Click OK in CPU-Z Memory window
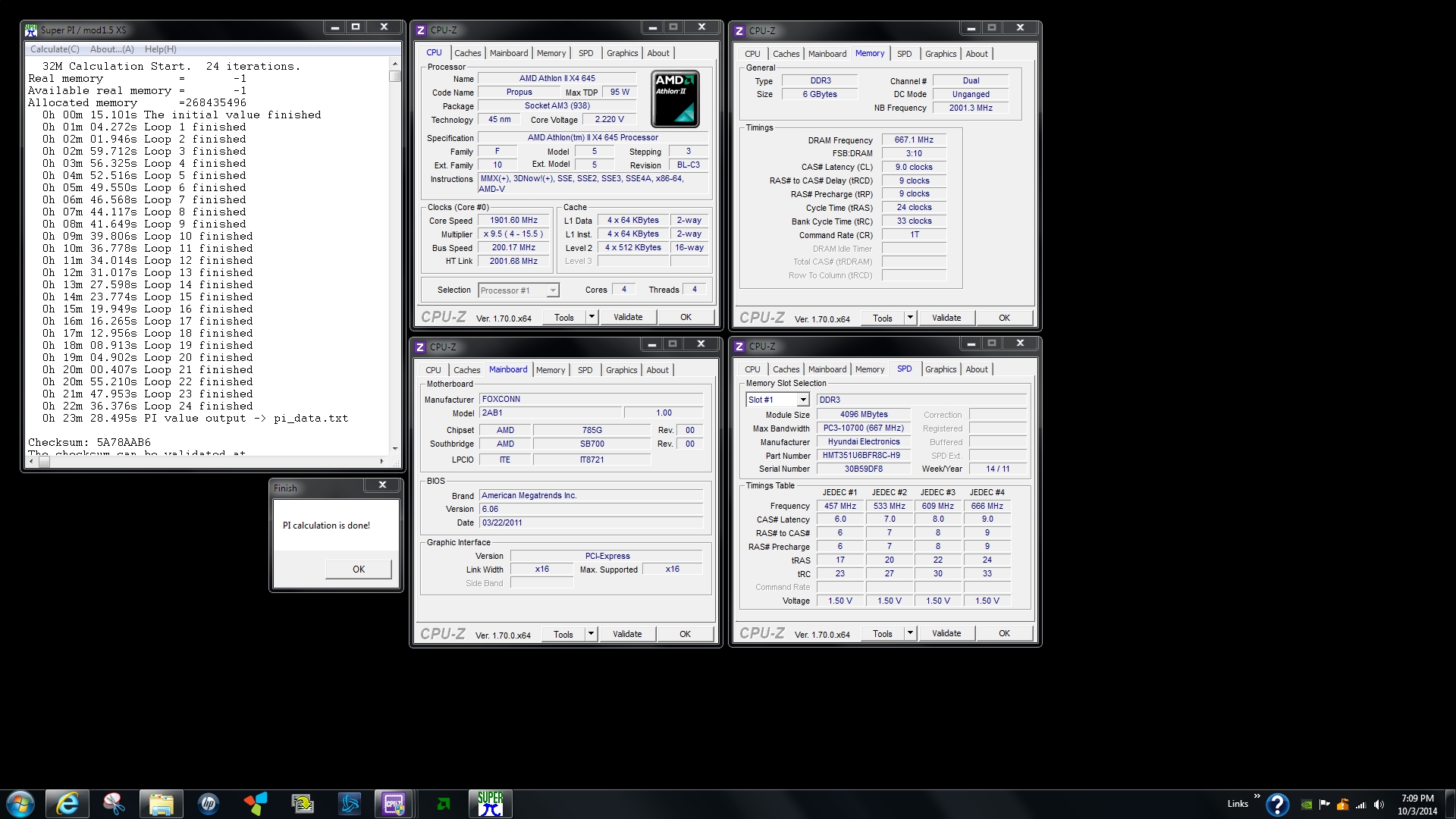 click(x=1004, y=318)
